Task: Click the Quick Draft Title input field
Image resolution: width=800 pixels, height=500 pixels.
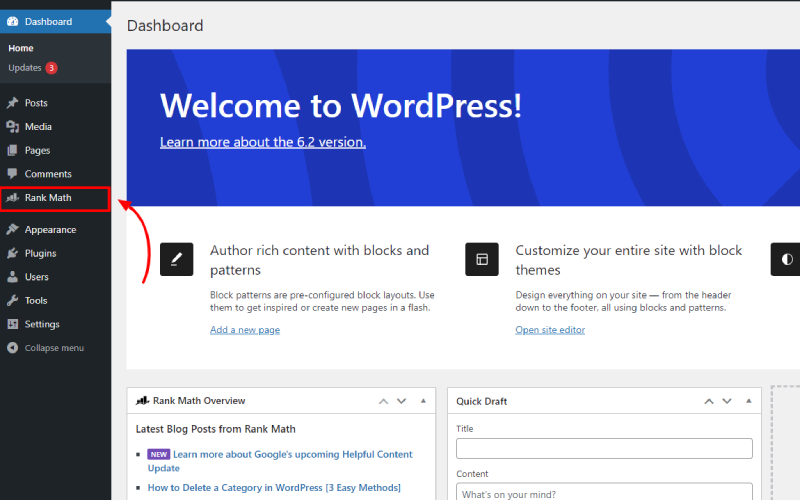Action: coord(604,448)
